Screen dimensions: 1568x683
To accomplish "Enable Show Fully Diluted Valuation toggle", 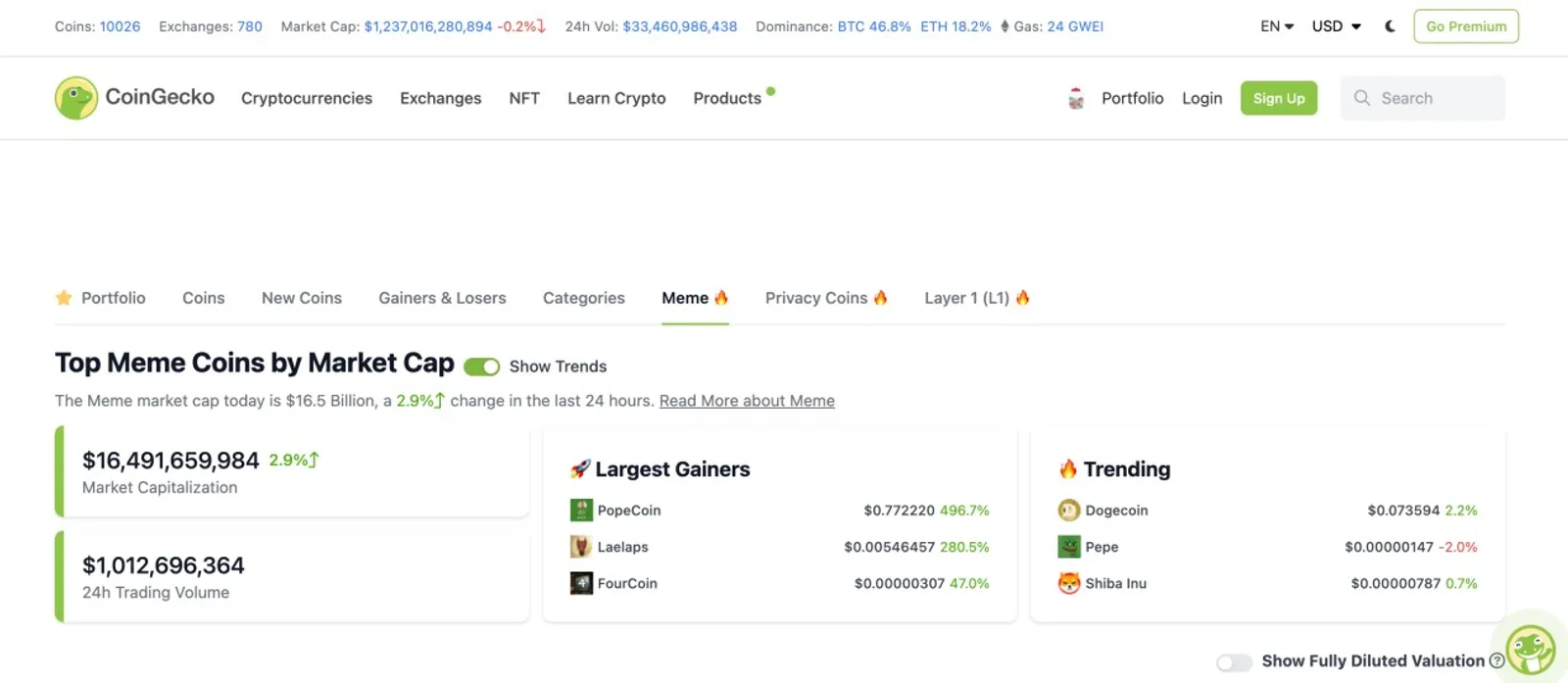I will pos(1234,662).
